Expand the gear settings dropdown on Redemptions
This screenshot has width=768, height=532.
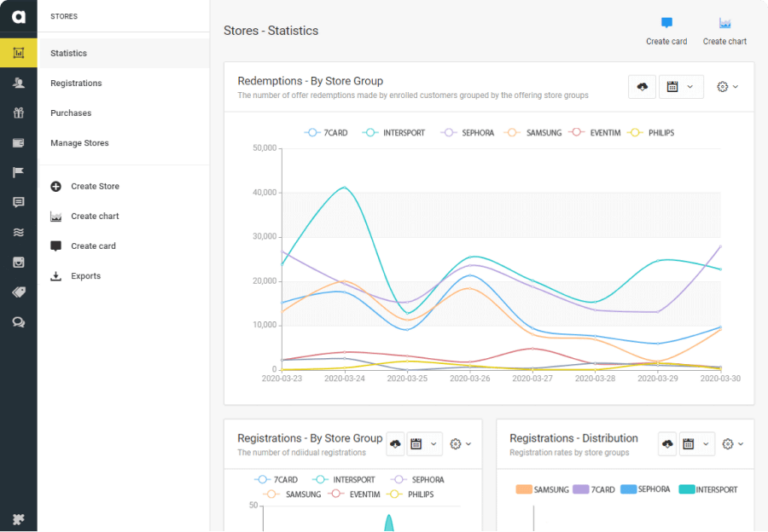pos(727,87)
